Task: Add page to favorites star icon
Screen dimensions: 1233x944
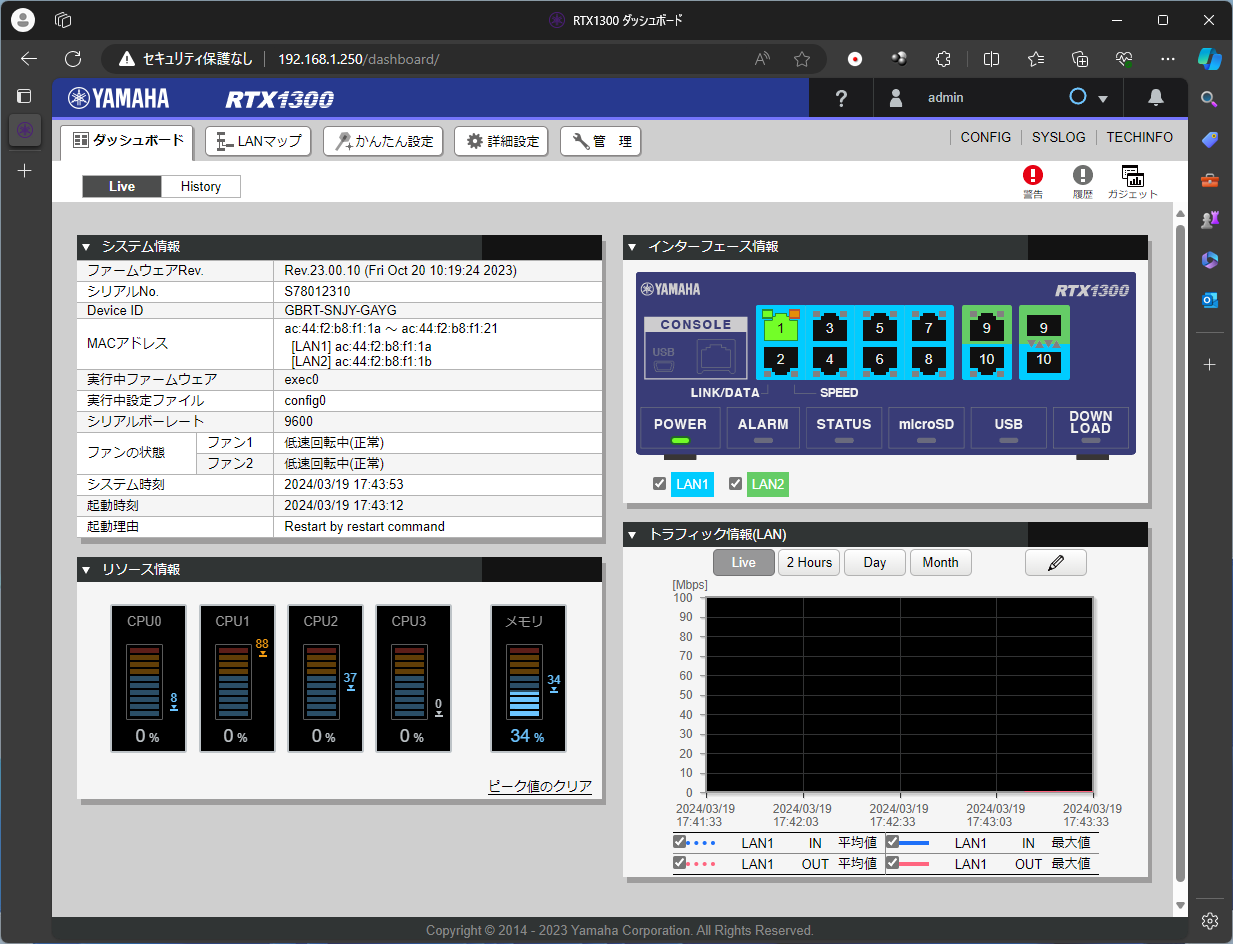Action: click(x=801, y=59)
